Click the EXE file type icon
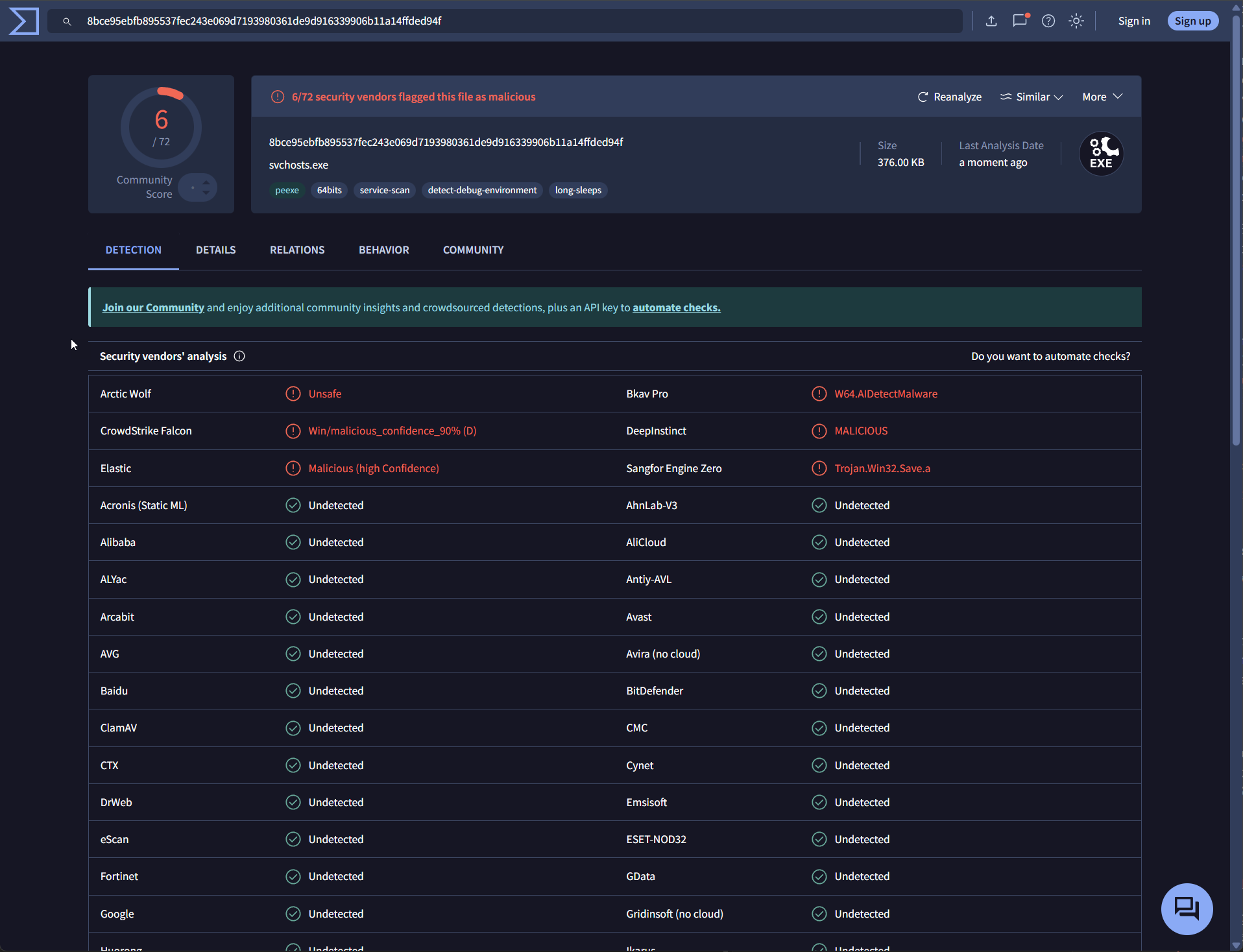Image resolution: width=1243 pixels, height=952 pixels. coord(1101,154)
